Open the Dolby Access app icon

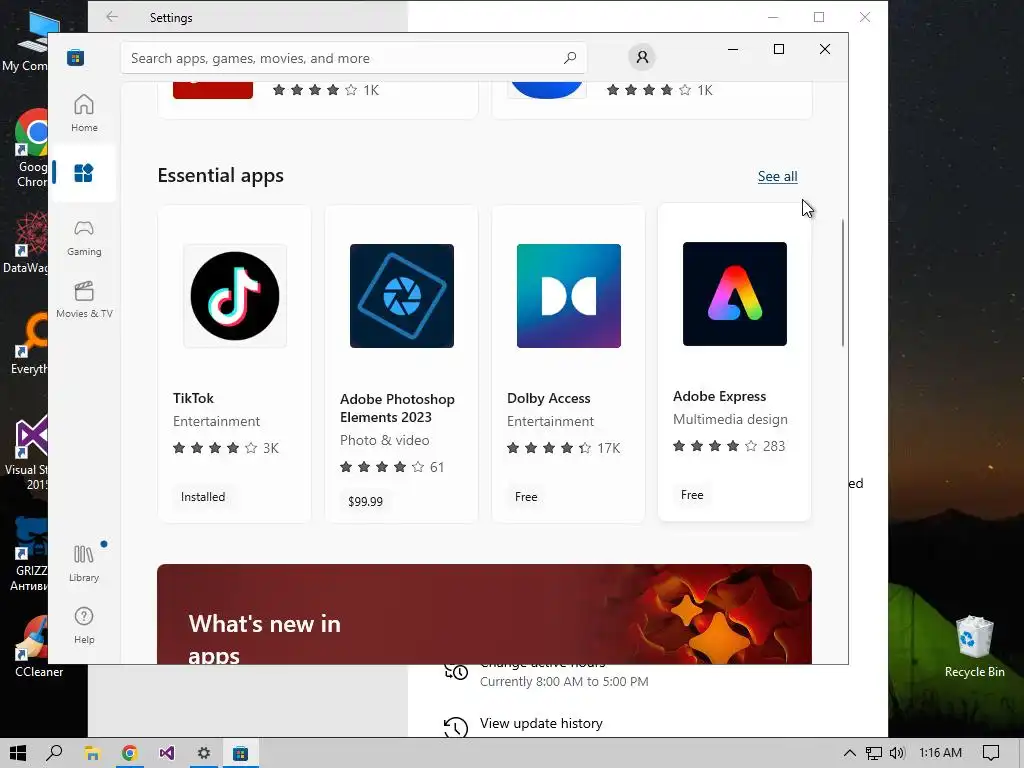tap(569, 296)
